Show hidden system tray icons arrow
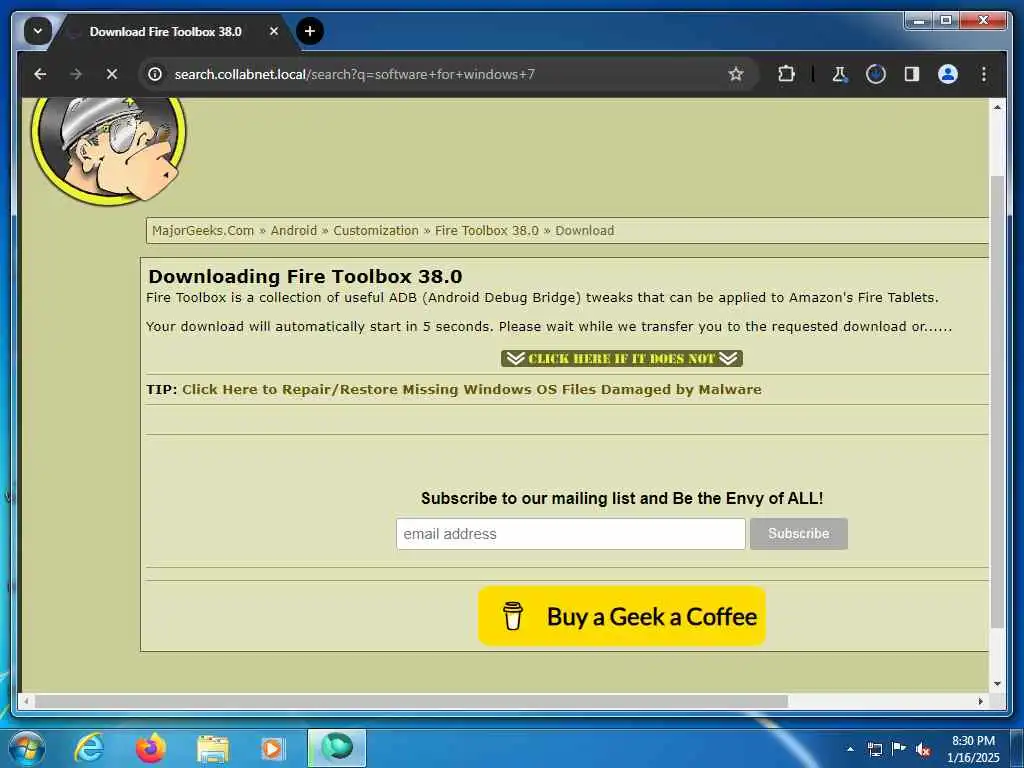The height and width of the screenshot is (768, 1024). [x=850, y=749]
